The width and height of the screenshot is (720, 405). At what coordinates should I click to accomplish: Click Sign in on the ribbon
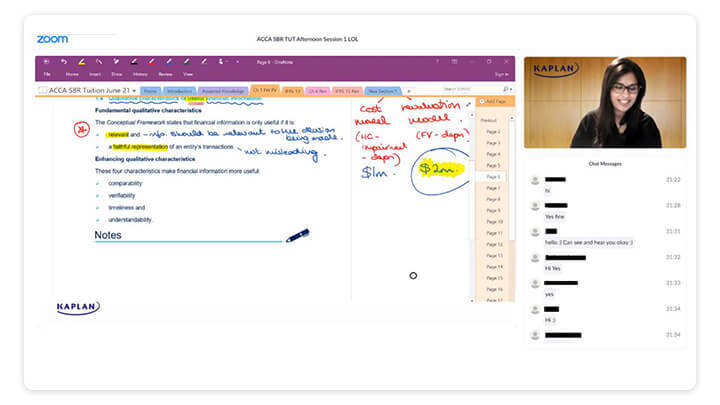501,74
